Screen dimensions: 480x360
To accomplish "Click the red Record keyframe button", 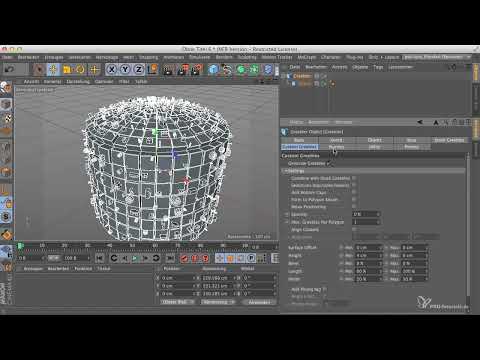I will [x=184, y=258].
